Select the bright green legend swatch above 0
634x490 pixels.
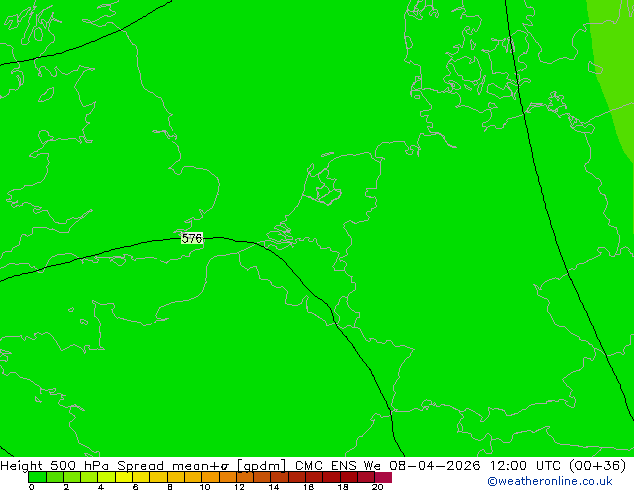(x=37, y=477)
